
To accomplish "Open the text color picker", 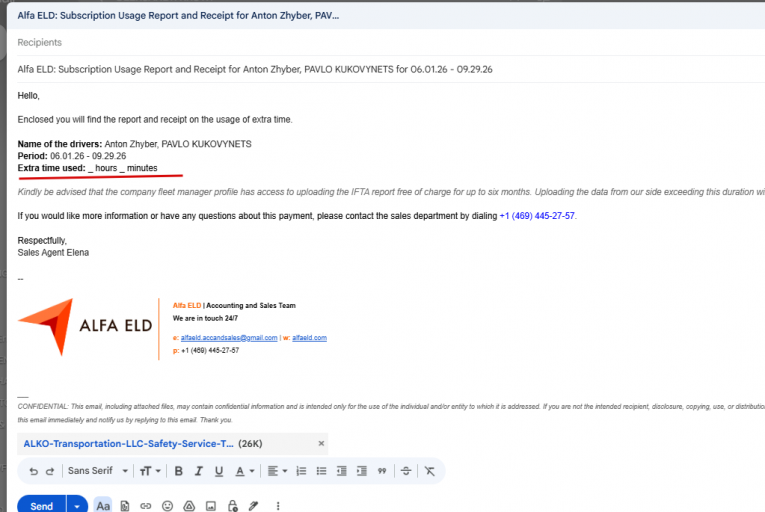I will (x=244, y=471).
